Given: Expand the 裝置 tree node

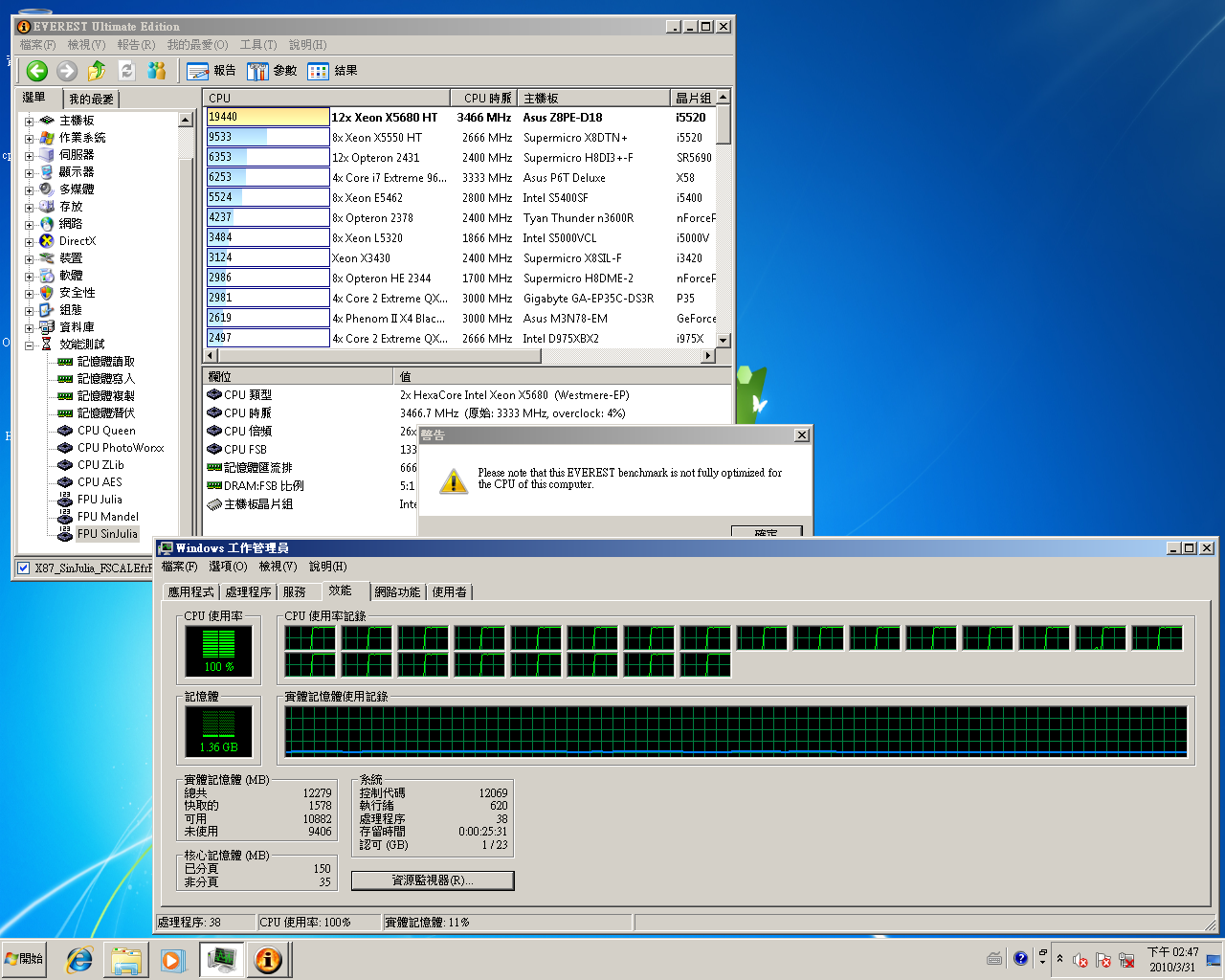Looking at the screenshot, I should [29, 259].
